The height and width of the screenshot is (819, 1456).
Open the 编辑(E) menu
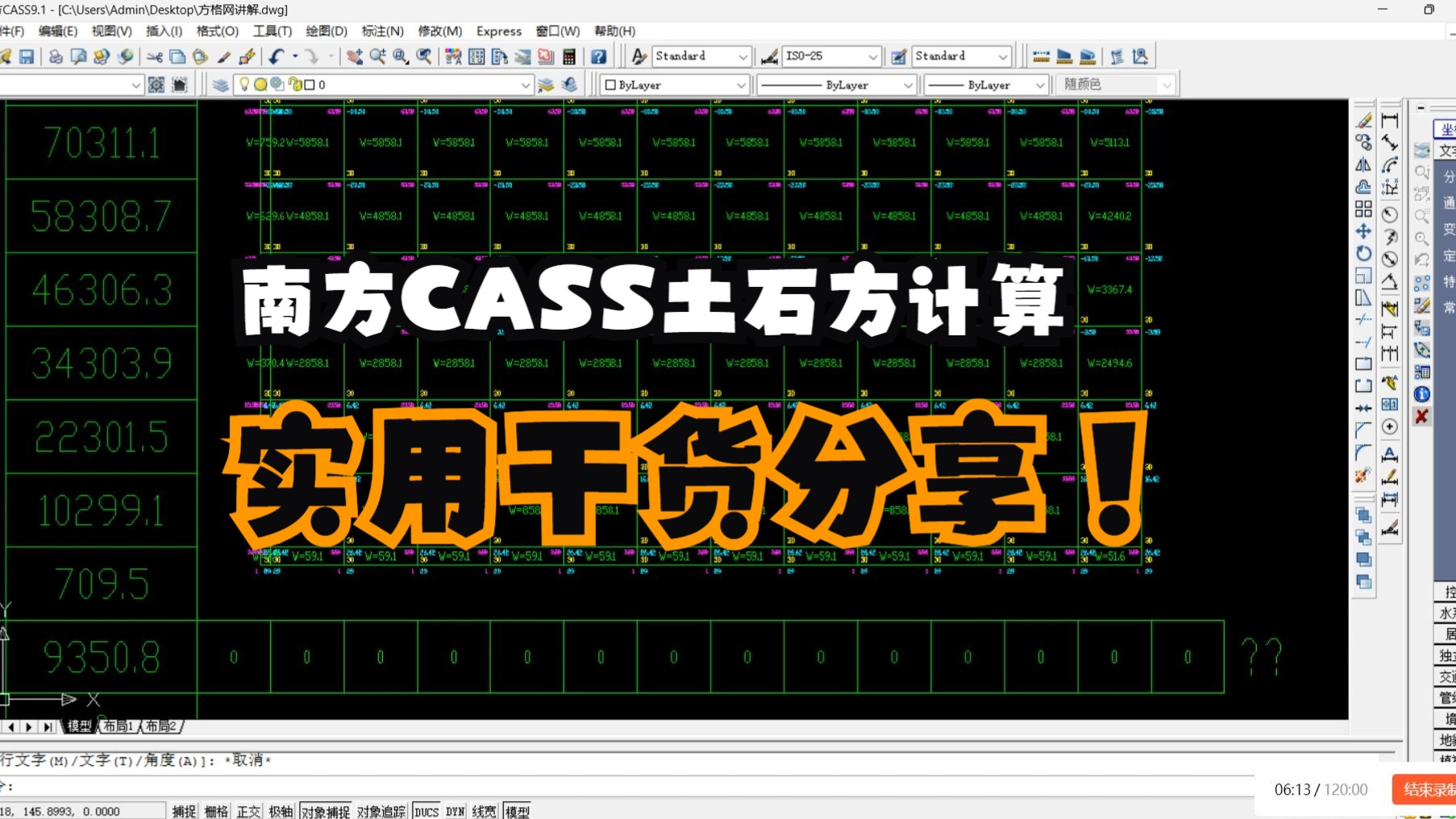(58, 31)
